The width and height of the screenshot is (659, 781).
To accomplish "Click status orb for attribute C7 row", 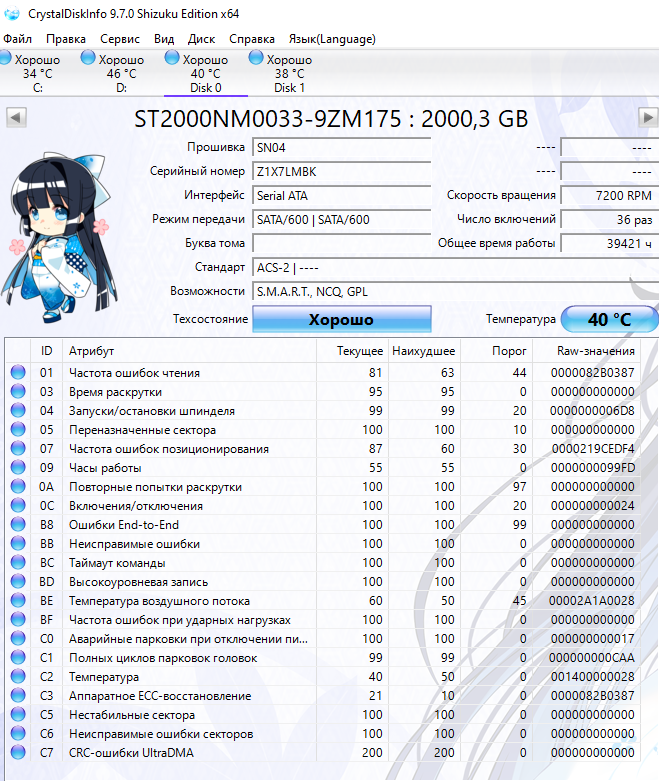I will 18,752.
